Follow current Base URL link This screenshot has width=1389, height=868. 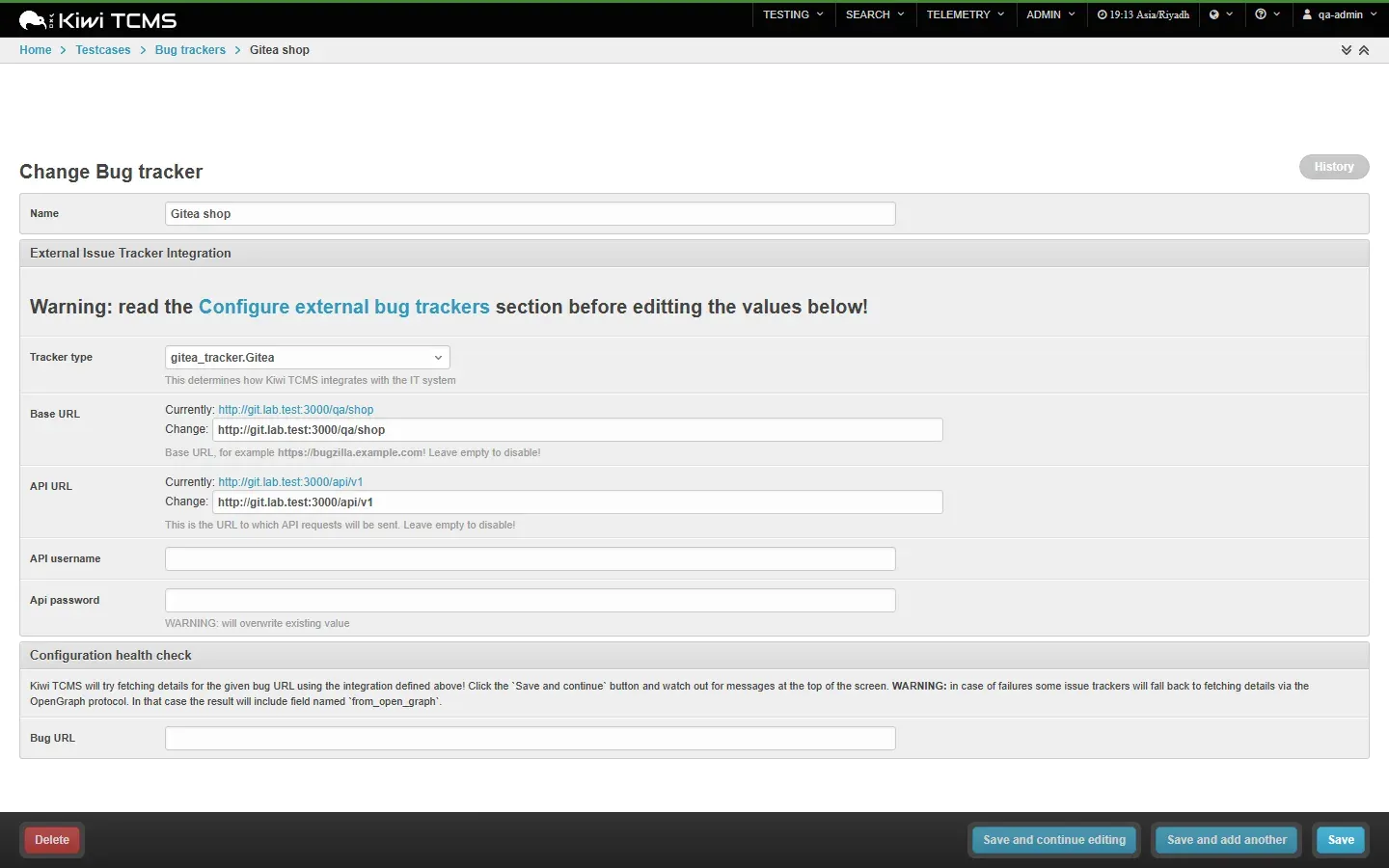(x=295, y=410)
